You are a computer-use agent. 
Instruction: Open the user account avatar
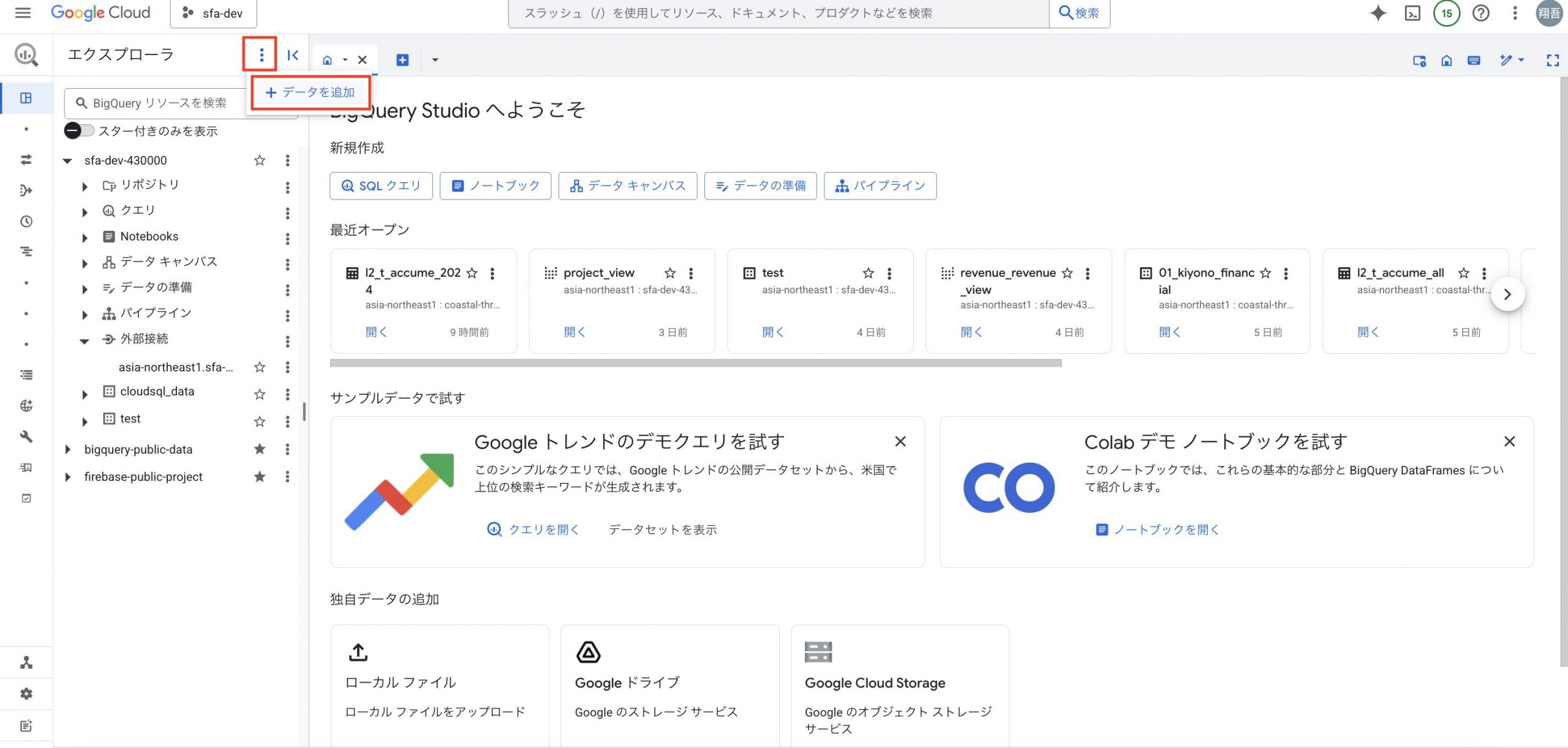click(x=1550, y=13)
